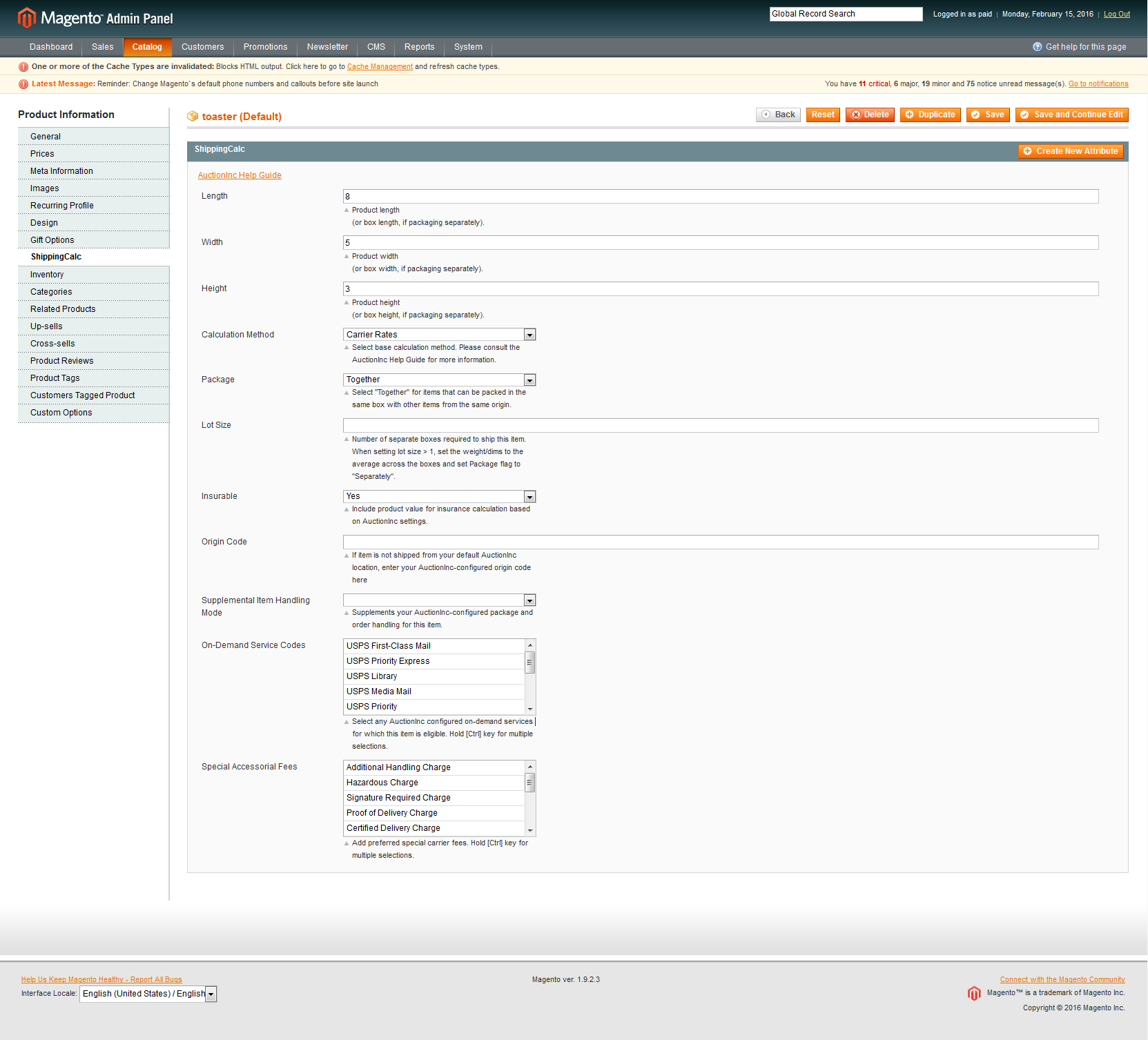Image resolution: width=1148 pixels, height=1040 pixels.
Task: Open the Catalog menu
Action: (x=147, y=47)
